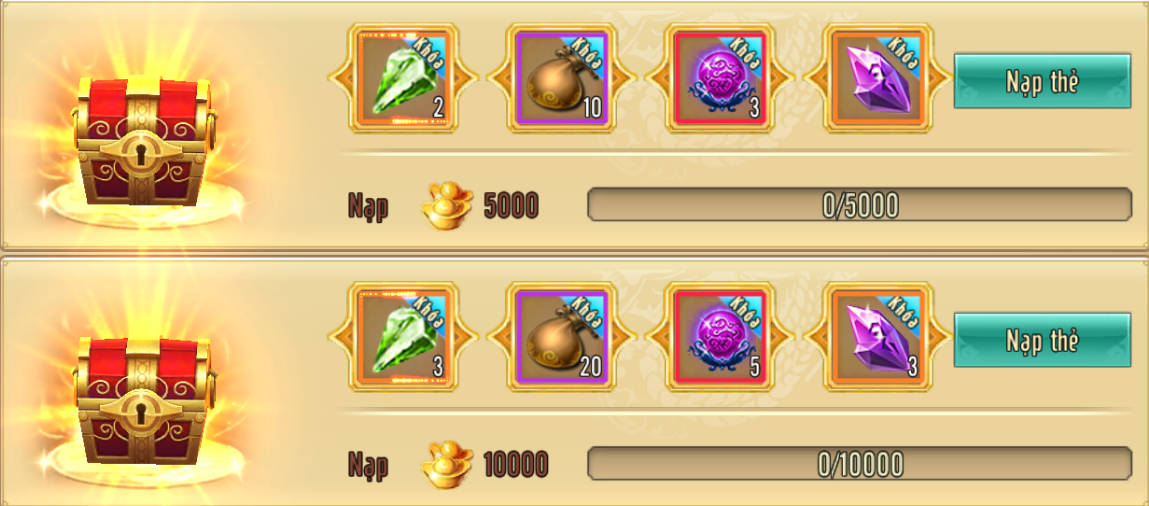Click the Khóa tag on the first green crystal

(428, 51)
